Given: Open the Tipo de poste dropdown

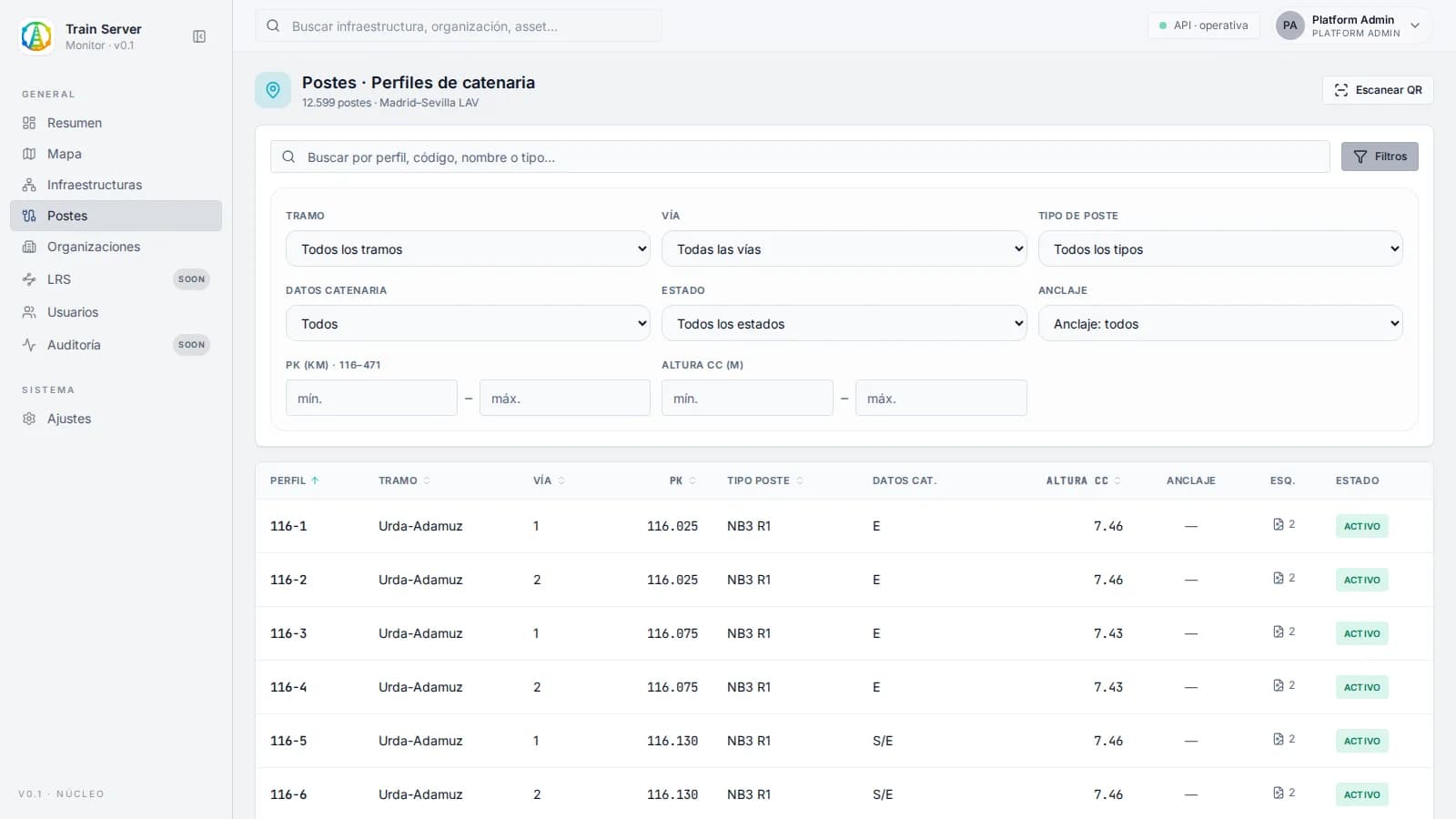Looking at the screenshot, I should coord(1220,248).
